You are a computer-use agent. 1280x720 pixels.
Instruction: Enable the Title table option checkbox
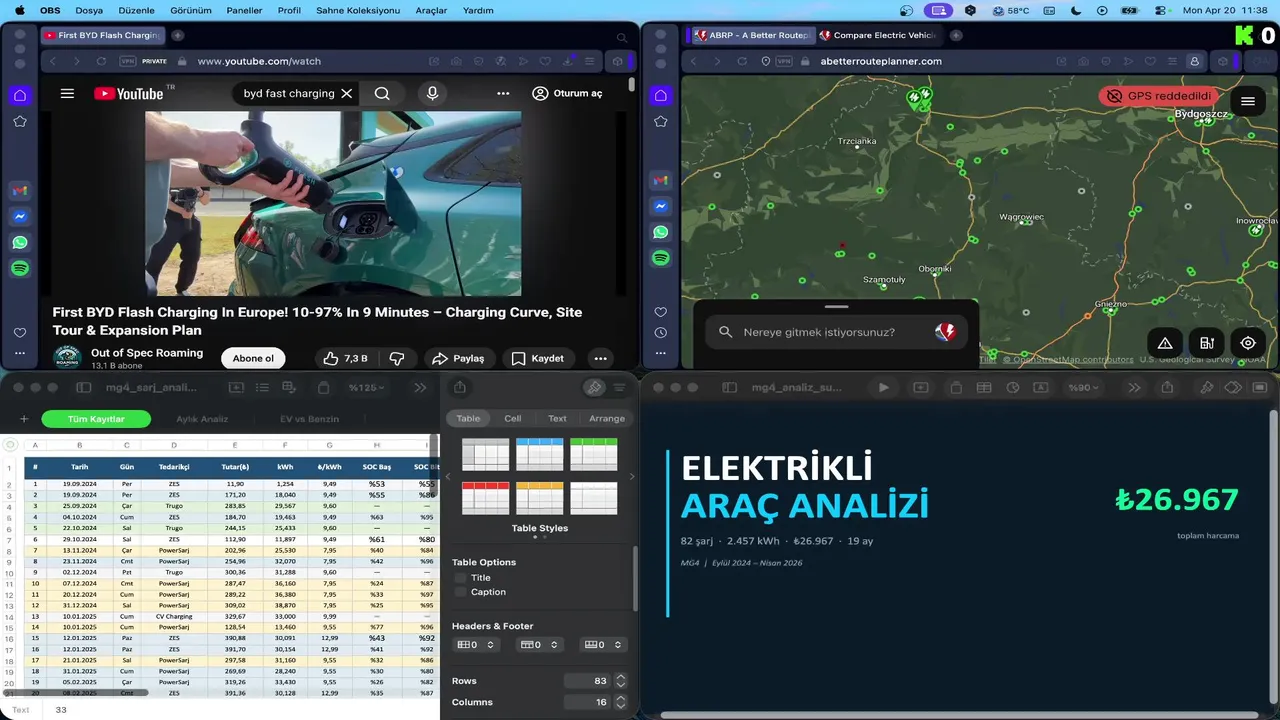(460, 578)
